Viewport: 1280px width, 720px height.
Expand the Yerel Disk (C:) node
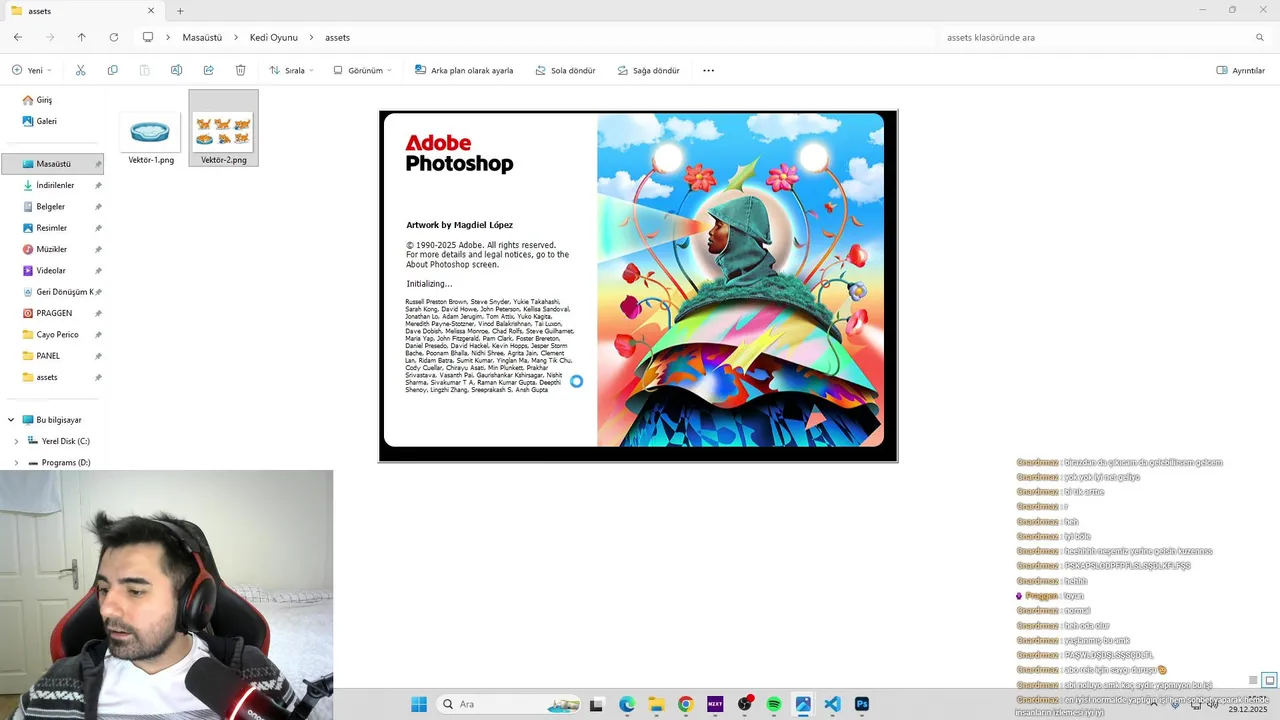tap(16, 441)
